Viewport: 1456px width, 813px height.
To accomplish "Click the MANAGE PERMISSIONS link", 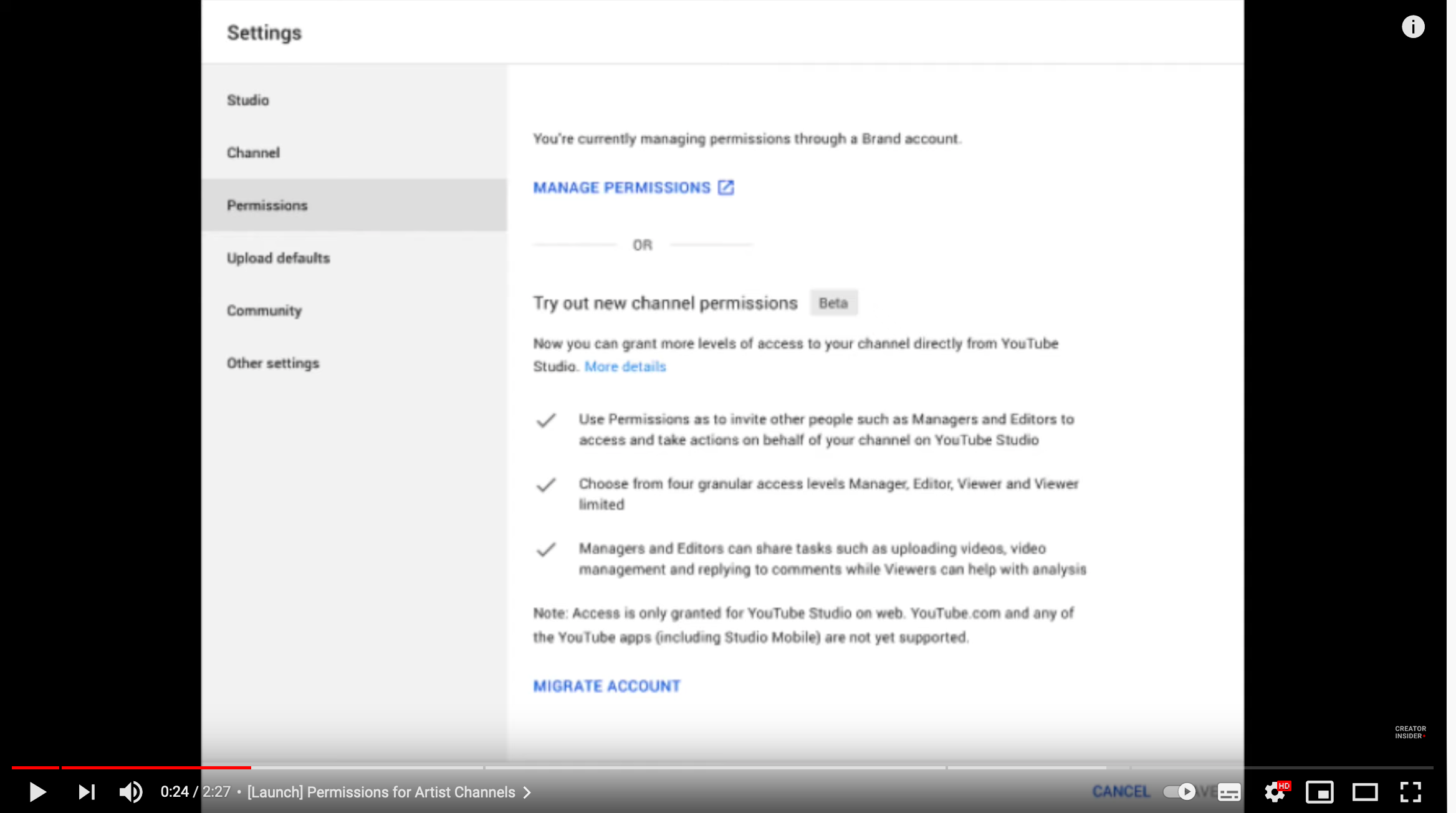I will coord(621,188).
